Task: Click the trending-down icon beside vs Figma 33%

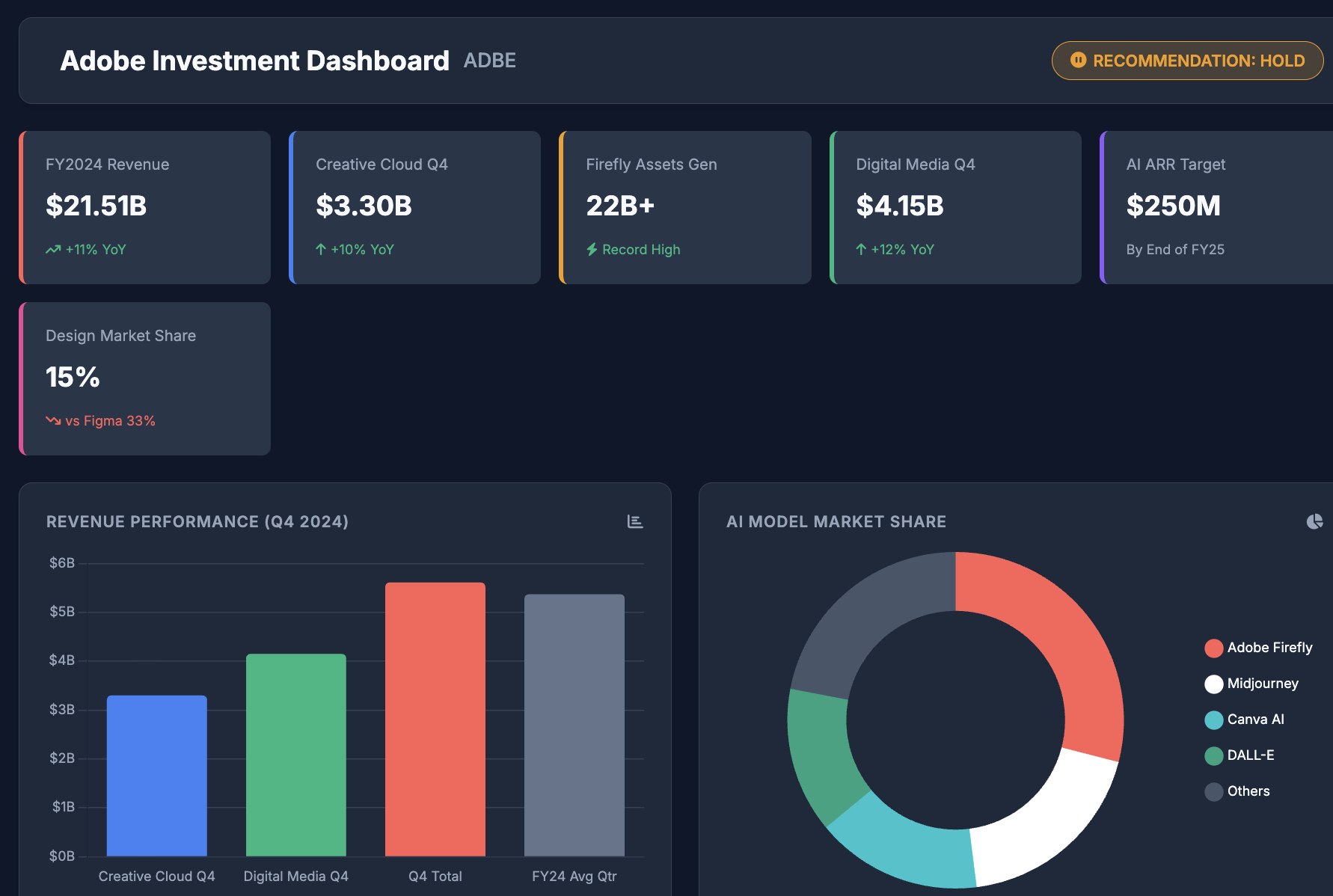Action: [x=53, y=421]
